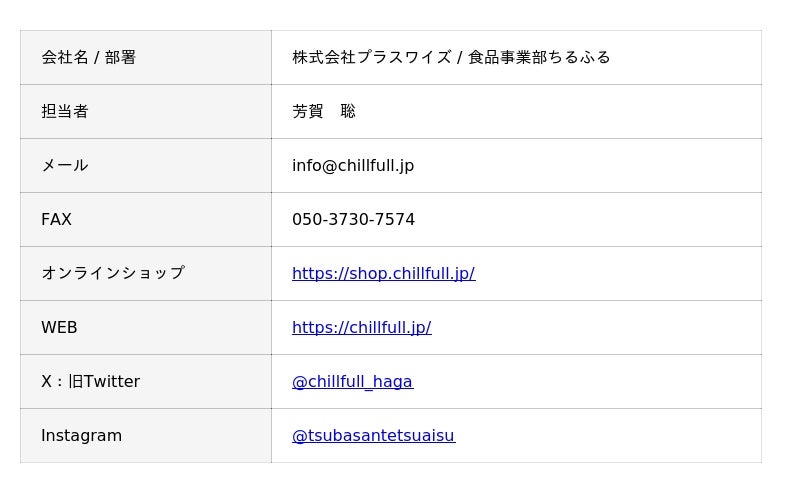The width and height of the screenshot is (800, 493).
Task: Click the X : 旧Twitter row label
Action: (x=90, y=381)
